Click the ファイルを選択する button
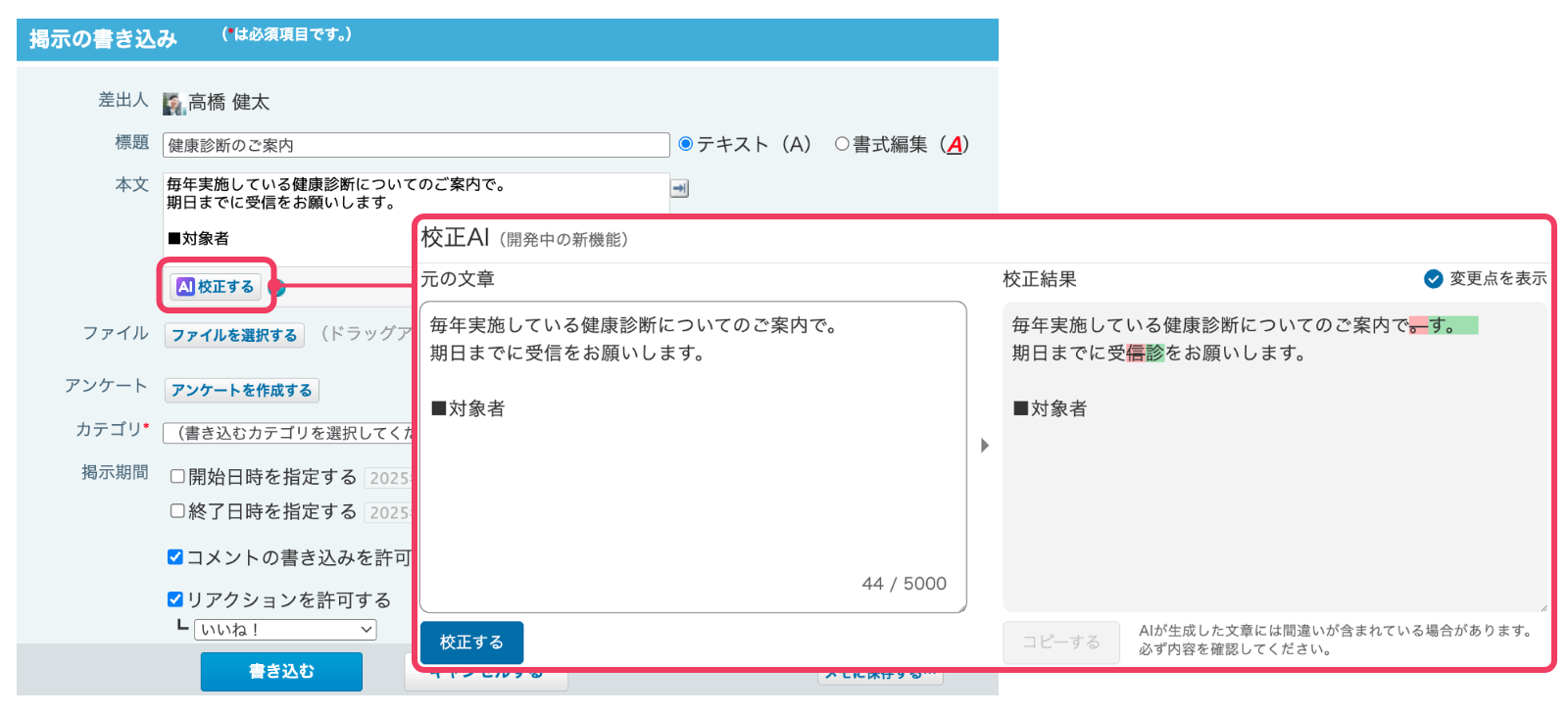This screenshot has width=1568, height=714. pyautogui.click(x=234, y=335)
